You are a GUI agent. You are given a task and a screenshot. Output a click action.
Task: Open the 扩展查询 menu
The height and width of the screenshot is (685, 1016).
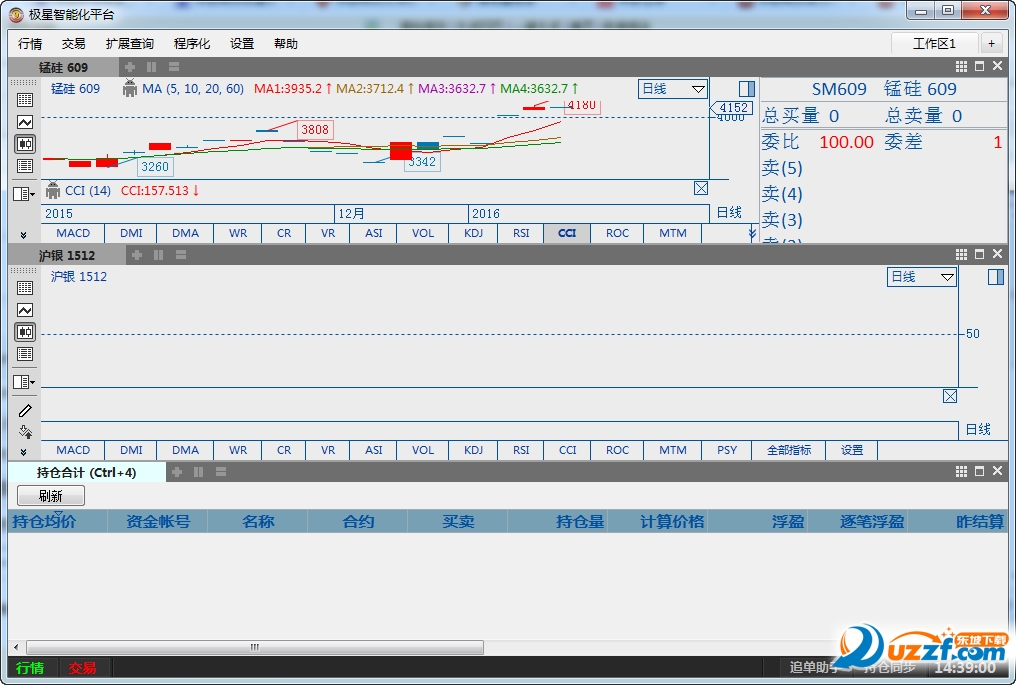coord(130,43)
